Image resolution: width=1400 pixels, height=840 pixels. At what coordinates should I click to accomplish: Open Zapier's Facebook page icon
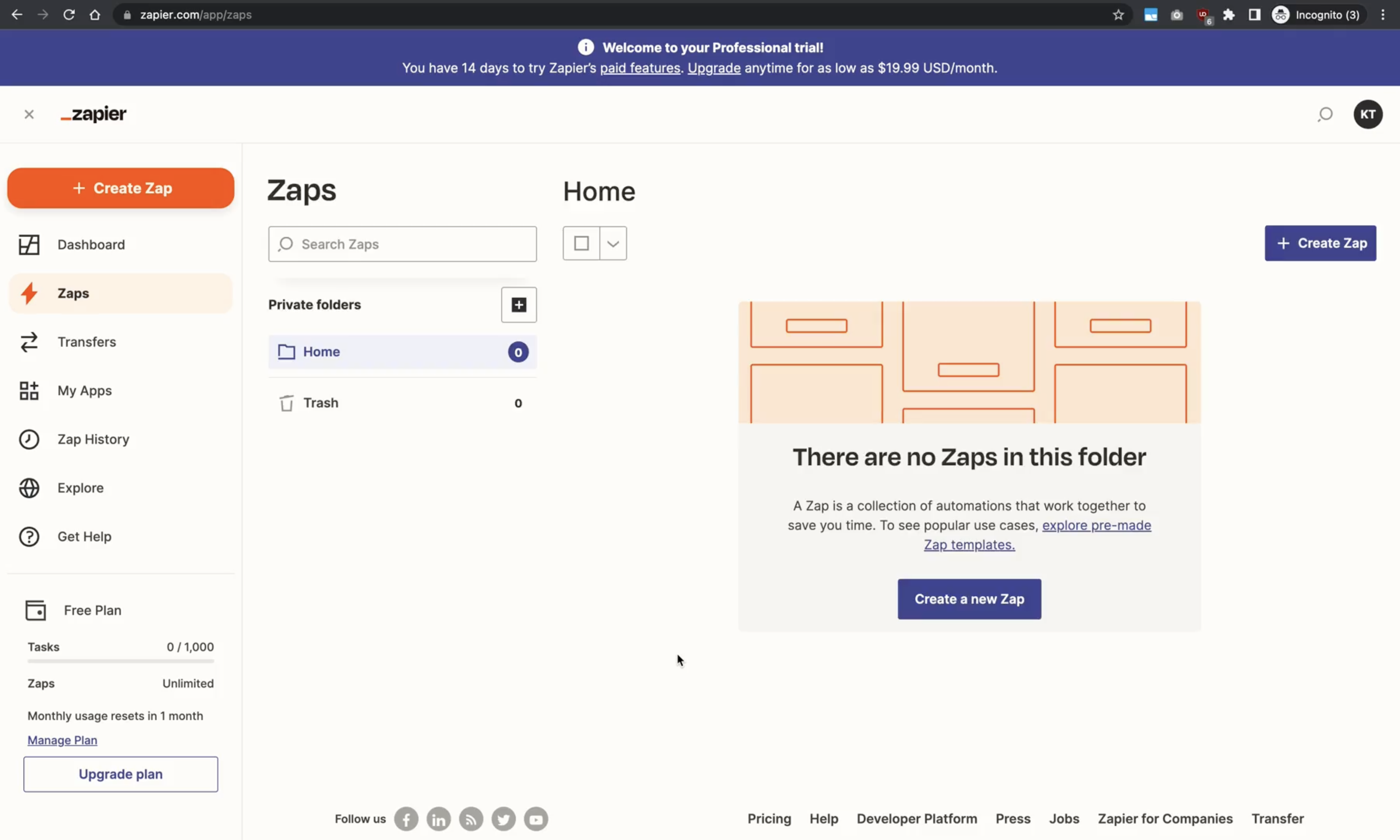406,819
